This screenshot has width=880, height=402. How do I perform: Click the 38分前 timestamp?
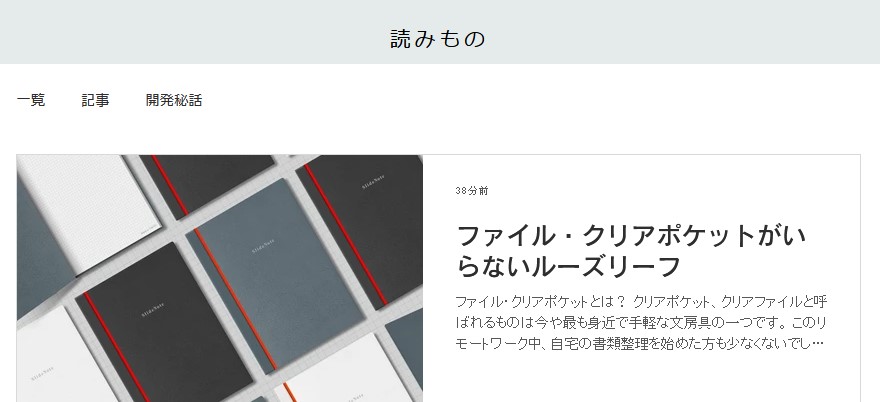click(472, 191)
